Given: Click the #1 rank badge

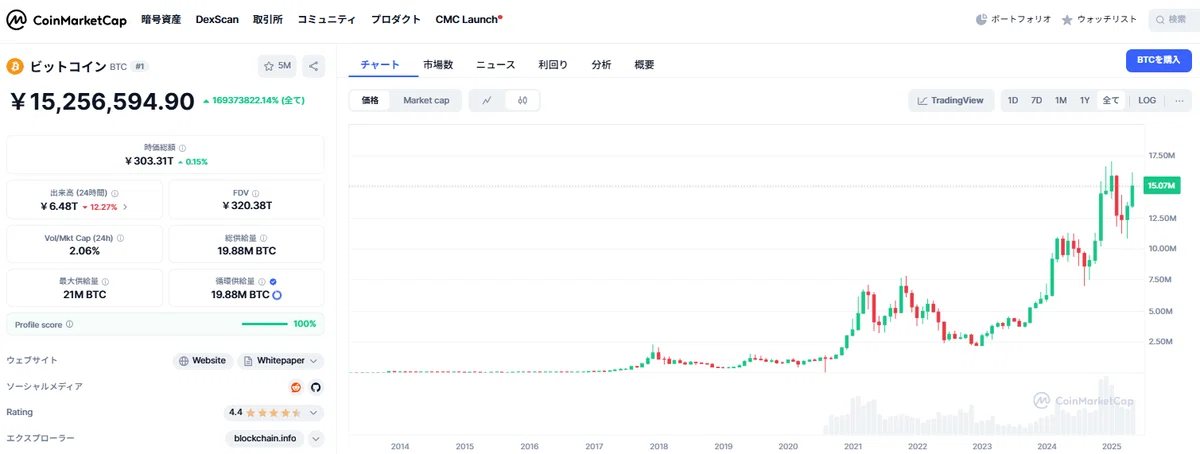Looking at the screenshot, I should 140,67.
